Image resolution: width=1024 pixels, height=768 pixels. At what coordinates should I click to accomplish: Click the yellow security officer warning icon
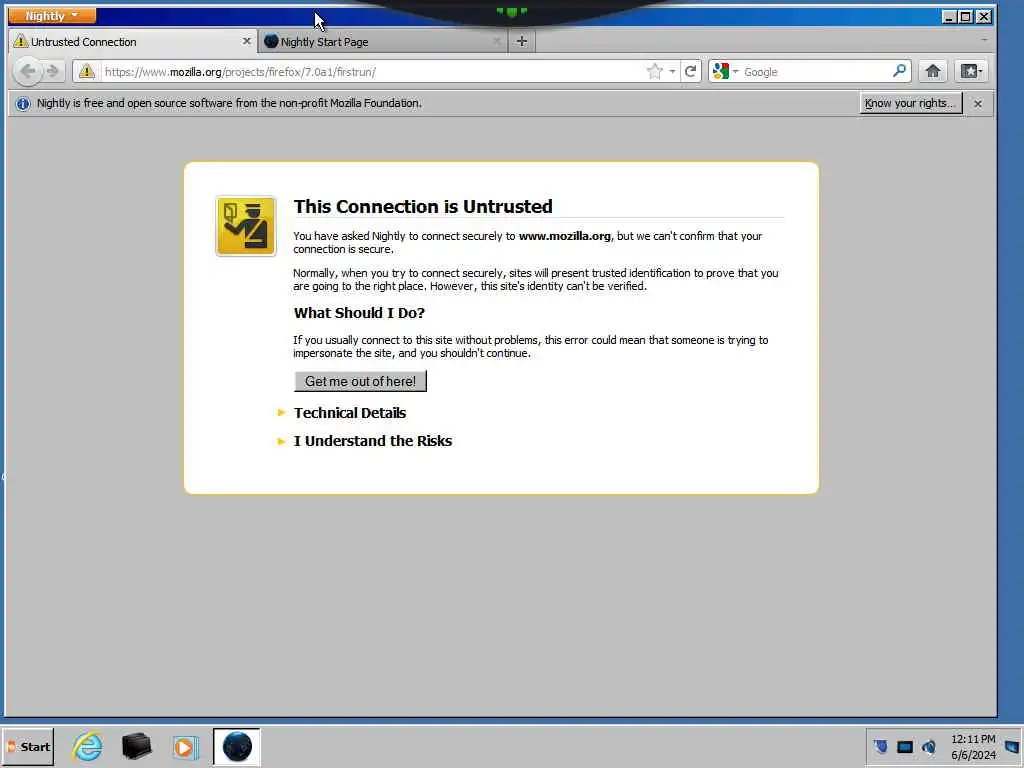246,226
